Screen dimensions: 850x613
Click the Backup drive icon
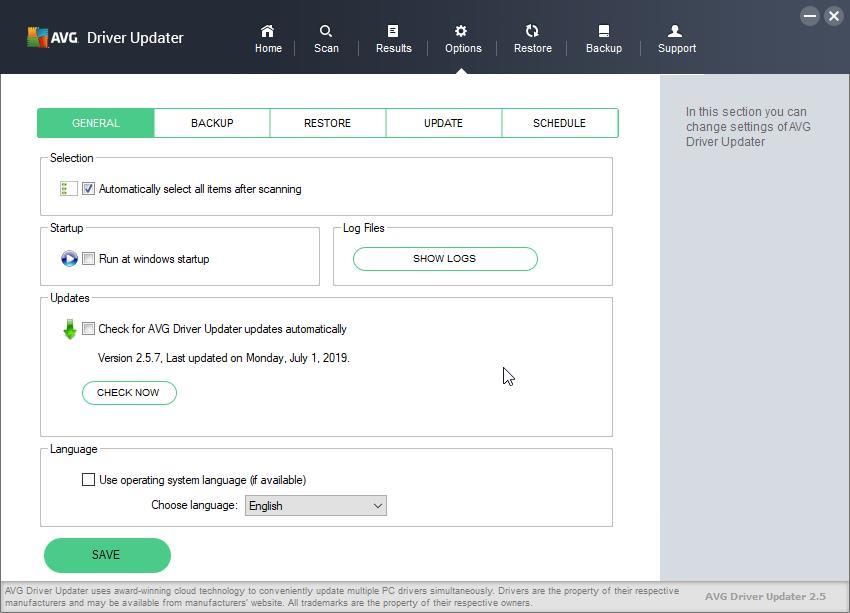[x=604, y=31]
